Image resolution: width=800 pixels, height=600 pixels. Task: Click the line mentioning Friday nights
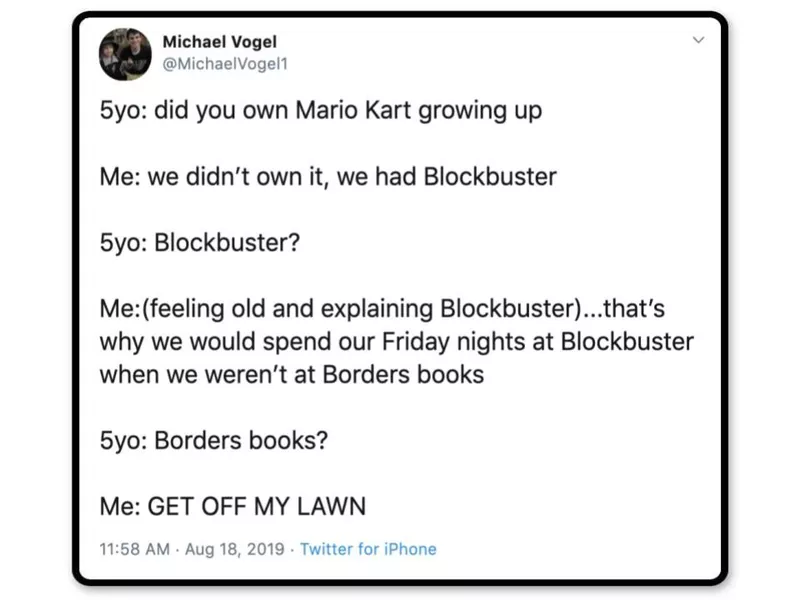[x=396, y=341]
